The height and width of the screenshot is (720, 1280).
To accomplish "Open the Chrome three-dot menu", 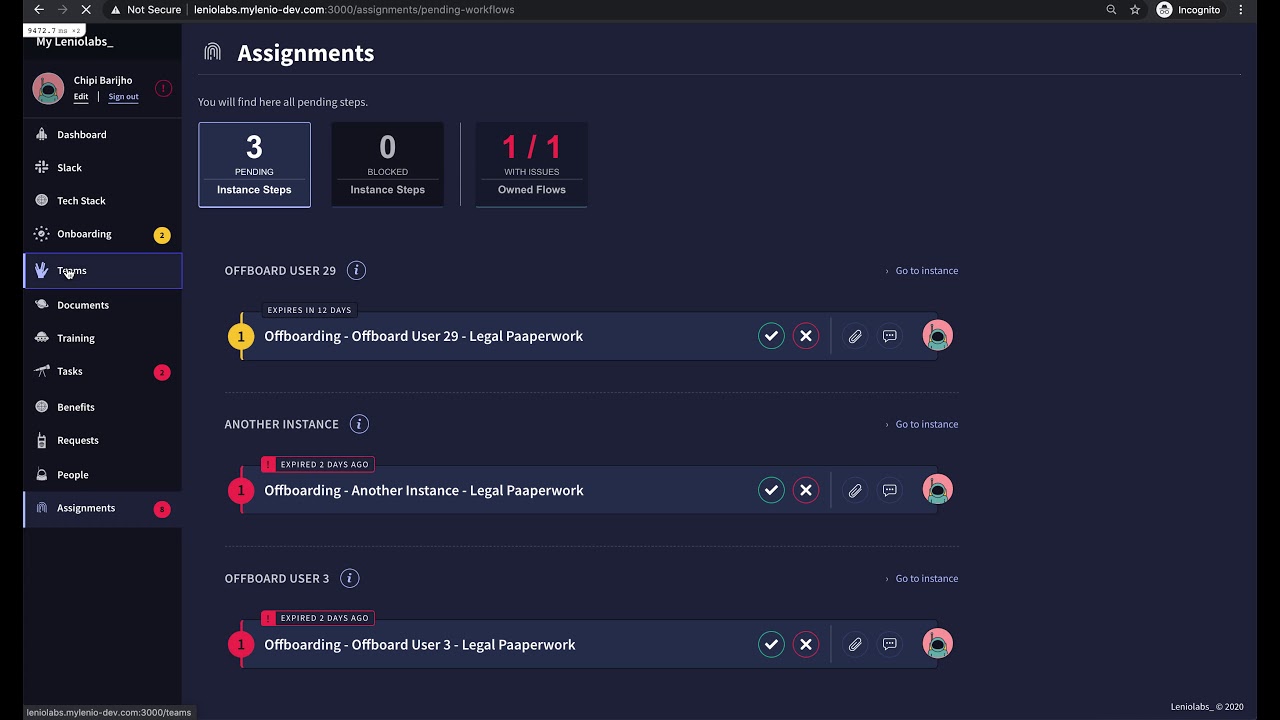I will [x=1242, y=10].
